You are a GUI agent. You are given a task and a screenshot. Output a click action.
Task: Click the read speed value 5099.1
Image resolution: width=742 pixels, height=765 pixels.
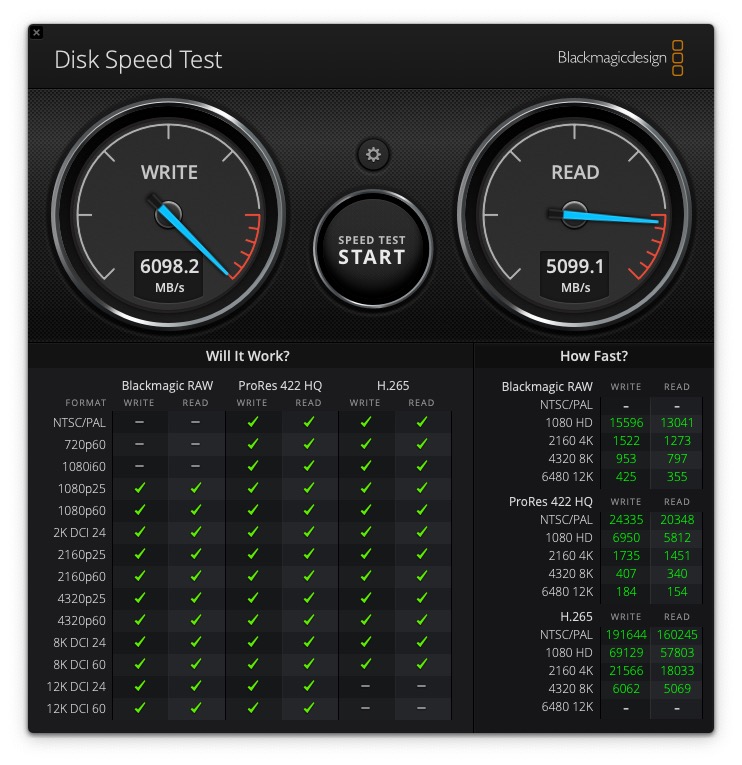pyautogui.click(x=575, y=266)
